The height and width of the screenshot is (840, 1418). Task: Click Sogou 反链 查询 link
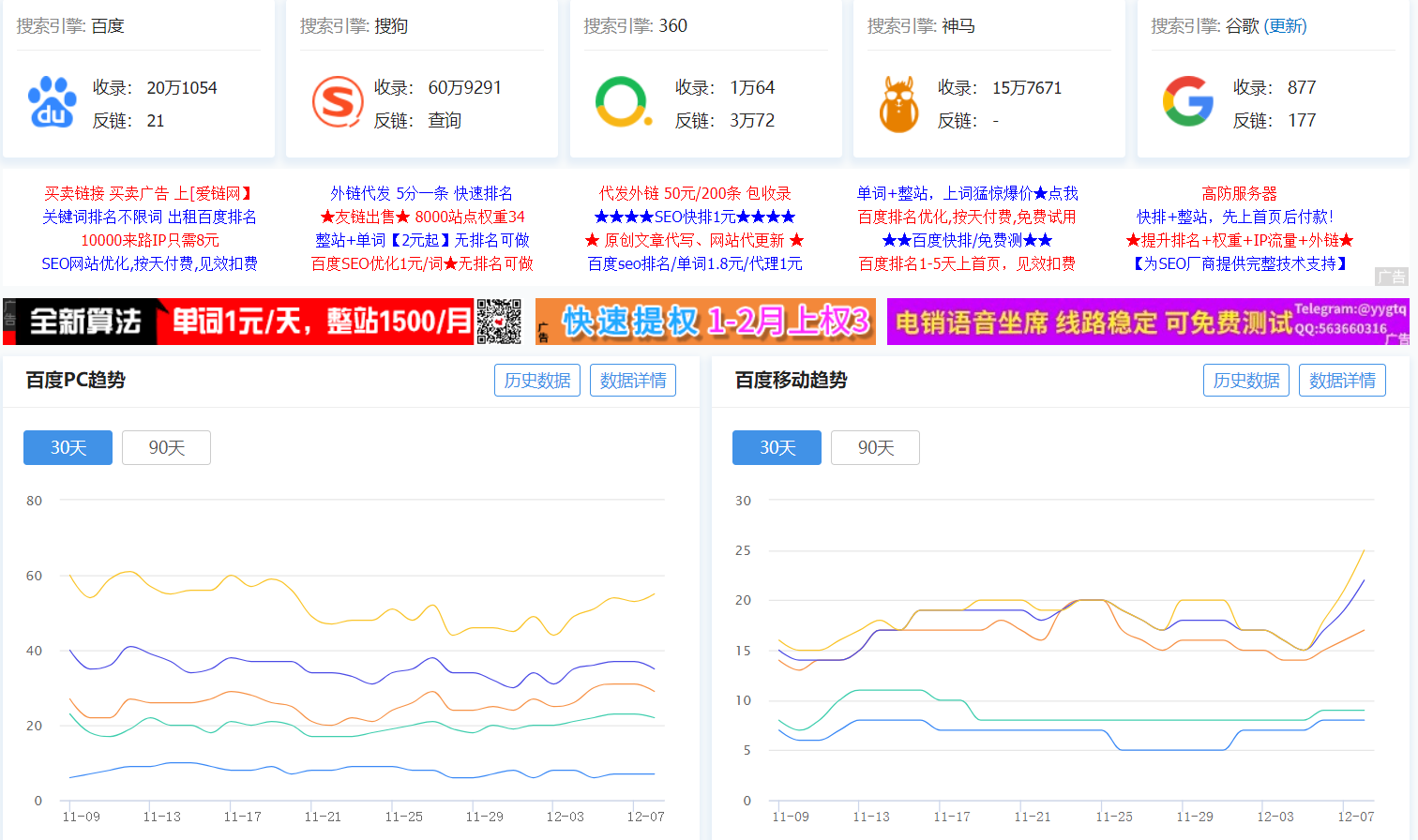tap(445, 121)
